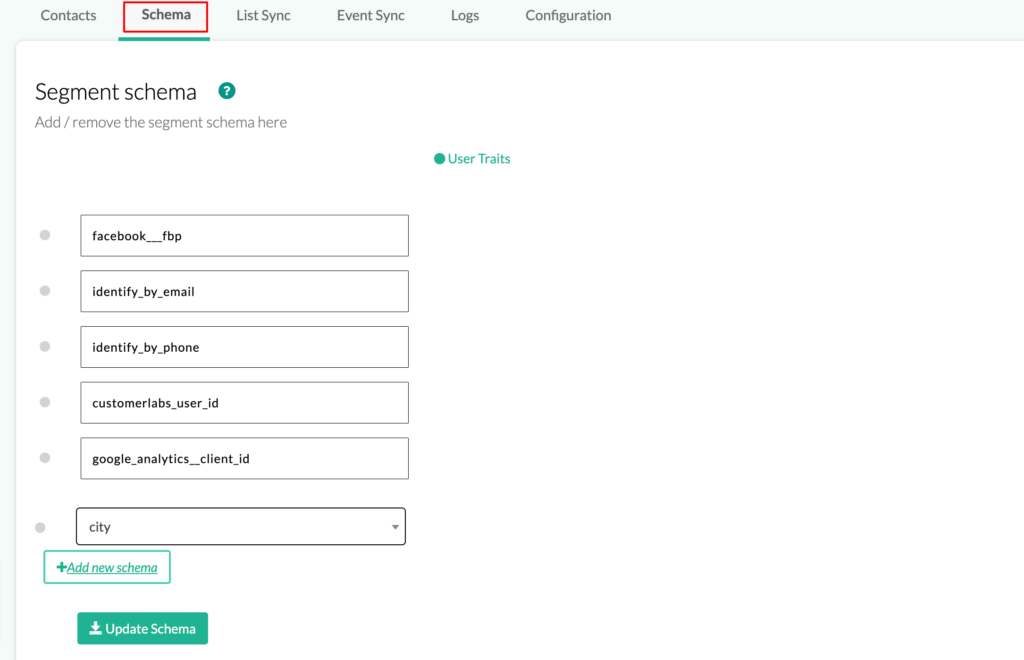Select the customerlabs_user_id input
Screen dimensions: 1024x660
pyautogui.click(x=244, y=403)
